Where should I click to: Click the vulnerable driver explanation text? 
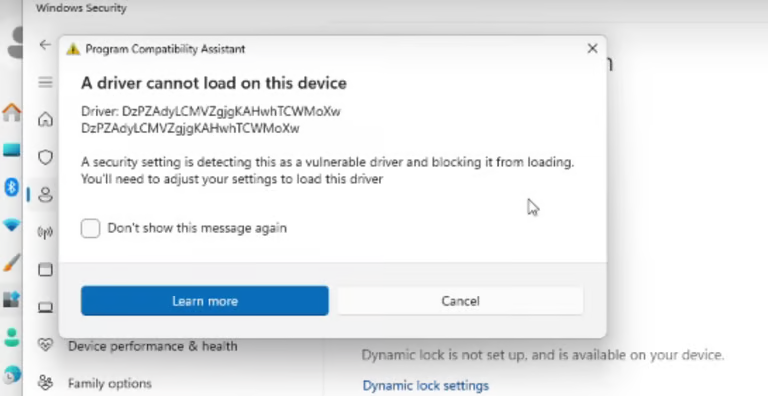pos(327,171)
